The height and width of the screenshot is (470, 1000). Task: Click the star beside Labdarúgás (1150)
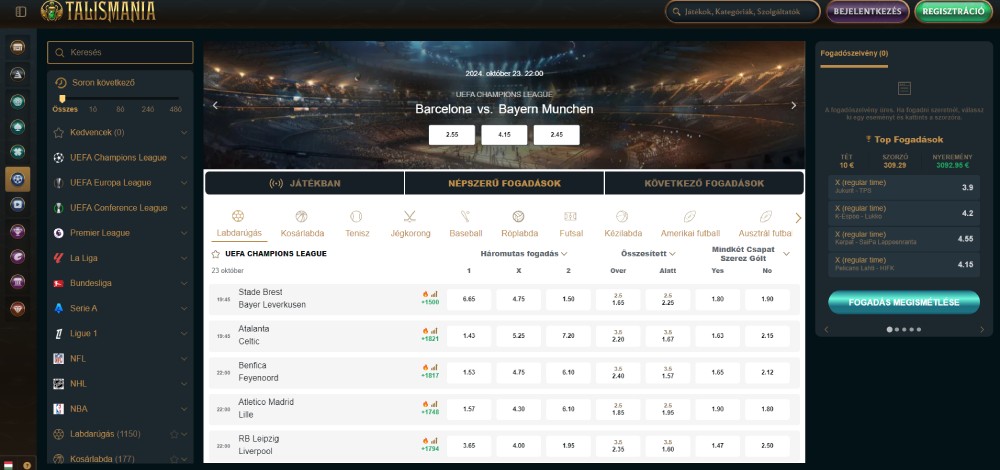tap(174, 434)
